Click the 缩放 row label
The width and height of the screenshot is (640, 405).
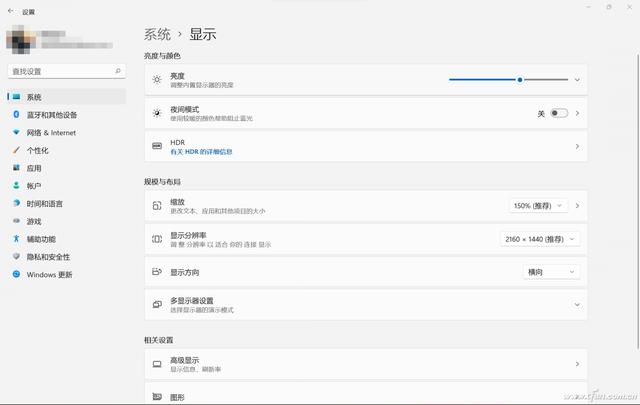(x=178, y=202)
